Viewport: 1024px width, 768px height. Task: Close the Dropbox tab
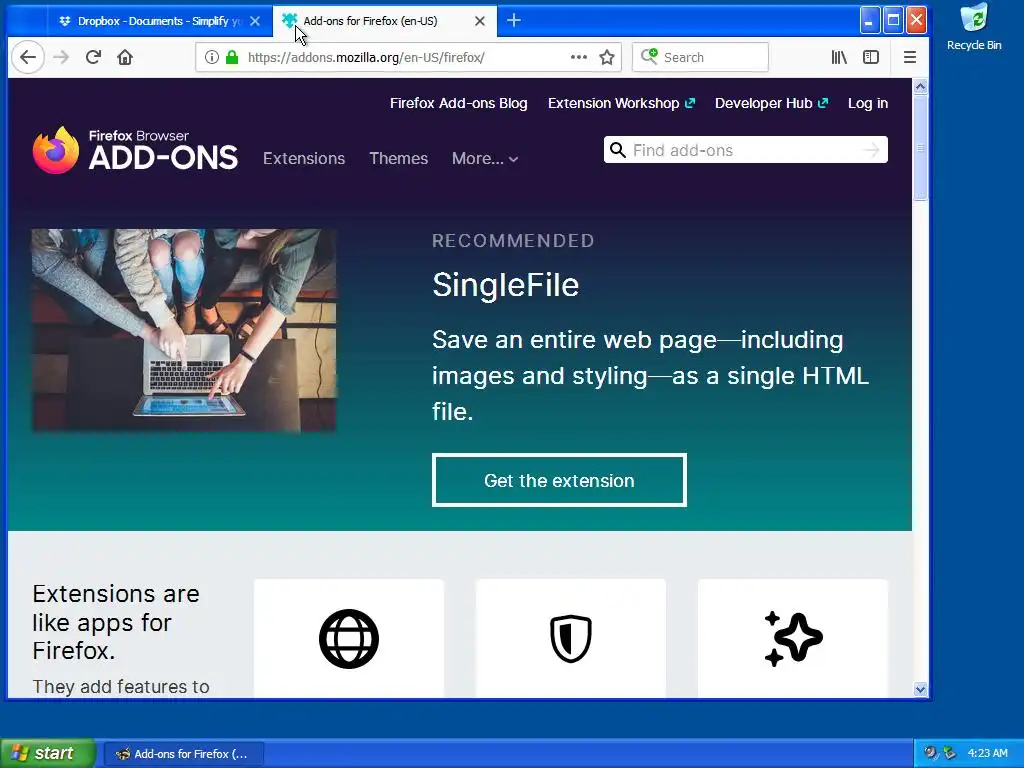coord(255,21)
